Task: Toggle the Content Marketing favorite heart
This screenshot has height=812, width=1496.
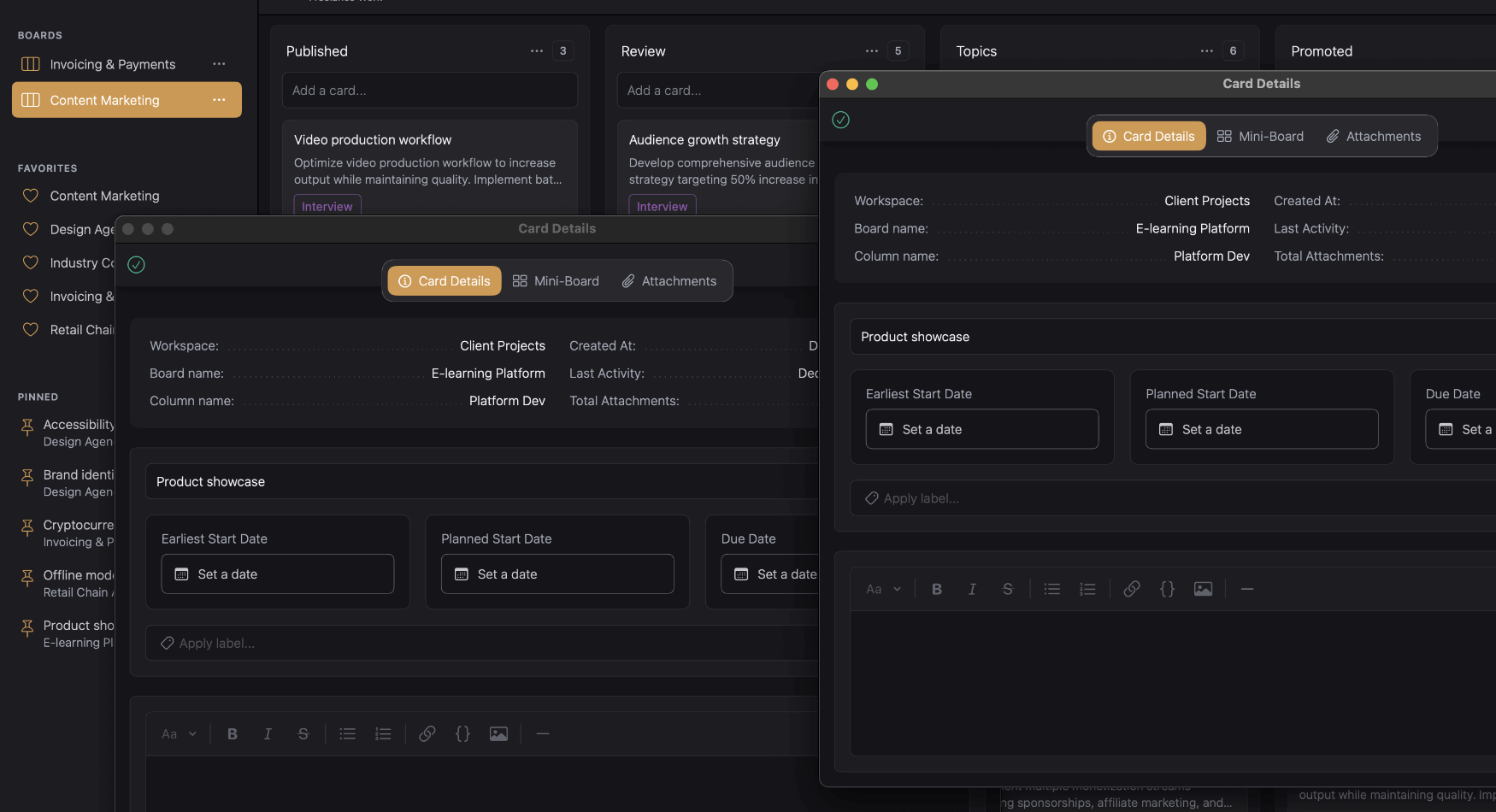Action: point(30,195)
